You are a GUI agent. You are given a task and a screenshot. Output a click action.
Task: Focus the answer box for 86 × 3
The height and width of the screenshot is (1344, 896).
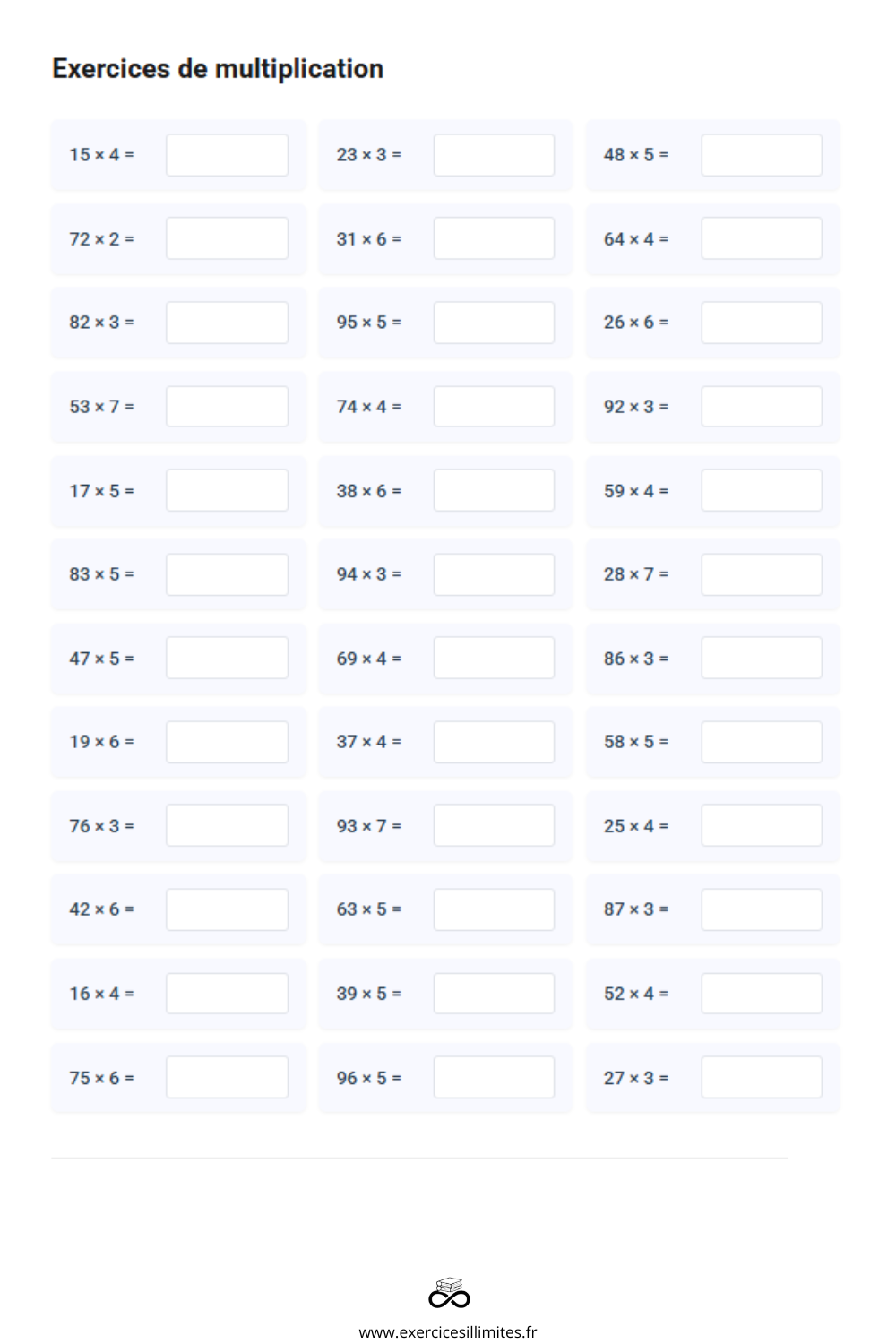(761, 658)
